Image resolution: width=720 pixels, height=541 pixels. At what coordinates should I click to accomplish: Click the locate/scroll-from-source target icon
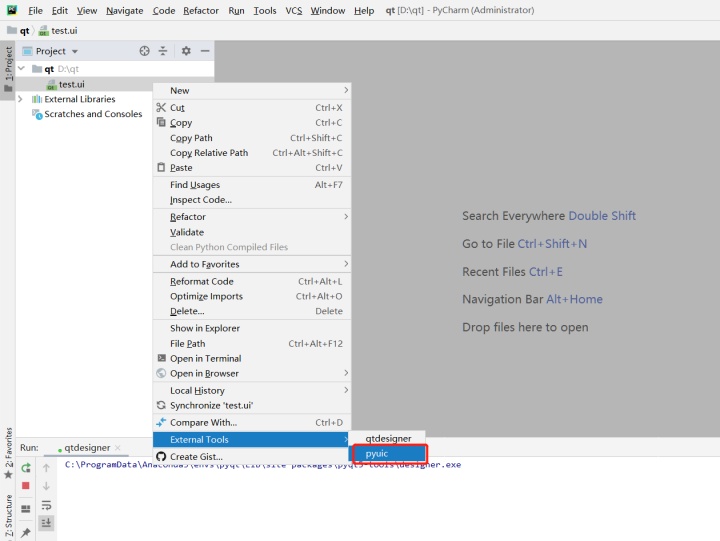click(x=144, y=51)
